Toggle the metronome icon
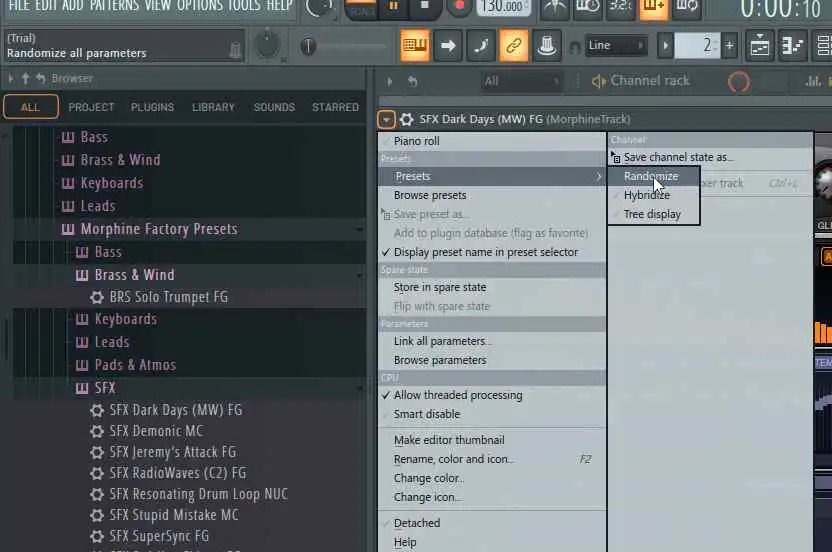Viewport: 832px width, 552px height. pos(554,7)
